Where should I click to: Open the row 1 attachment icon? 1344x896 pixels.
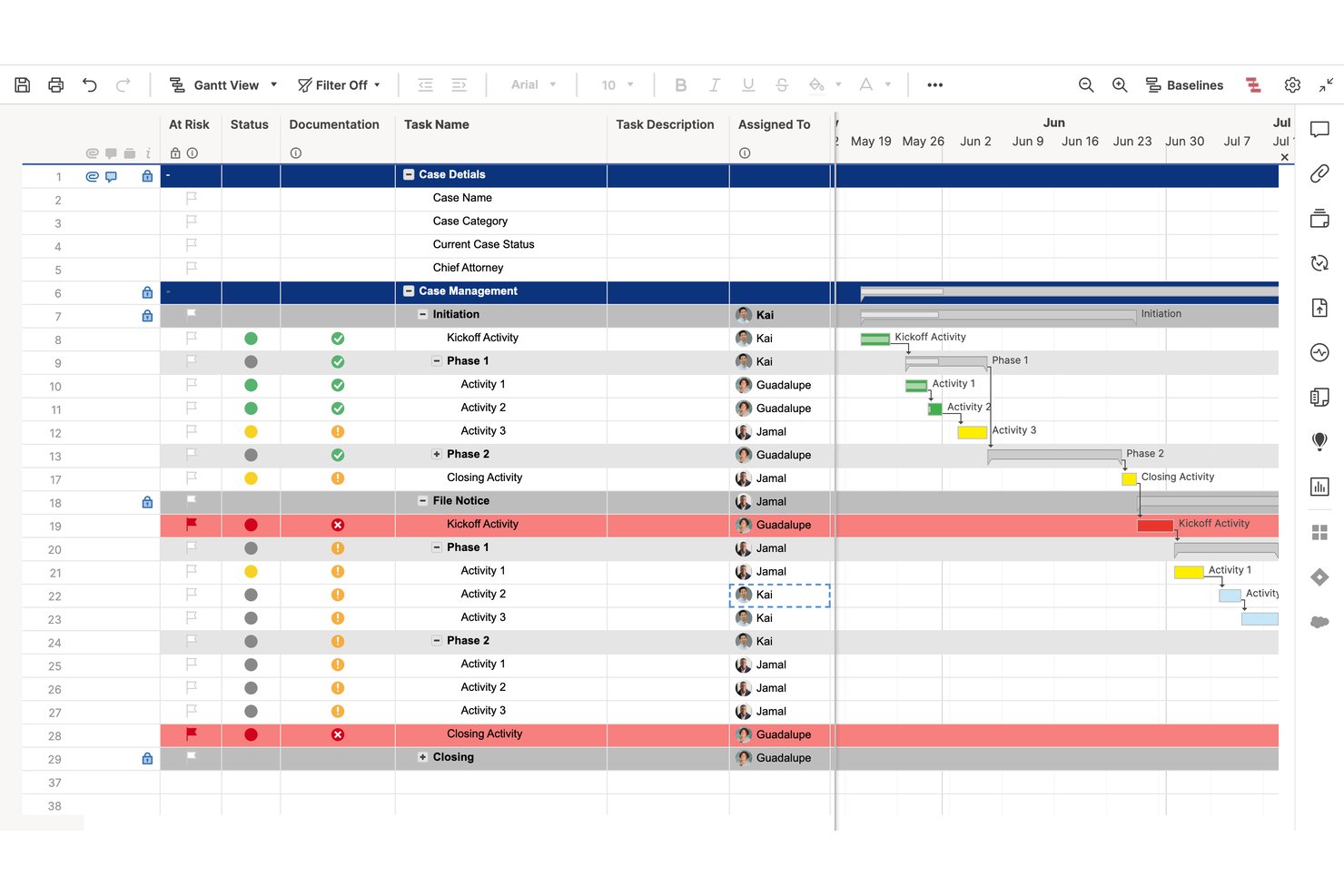(x=92, y=176)
